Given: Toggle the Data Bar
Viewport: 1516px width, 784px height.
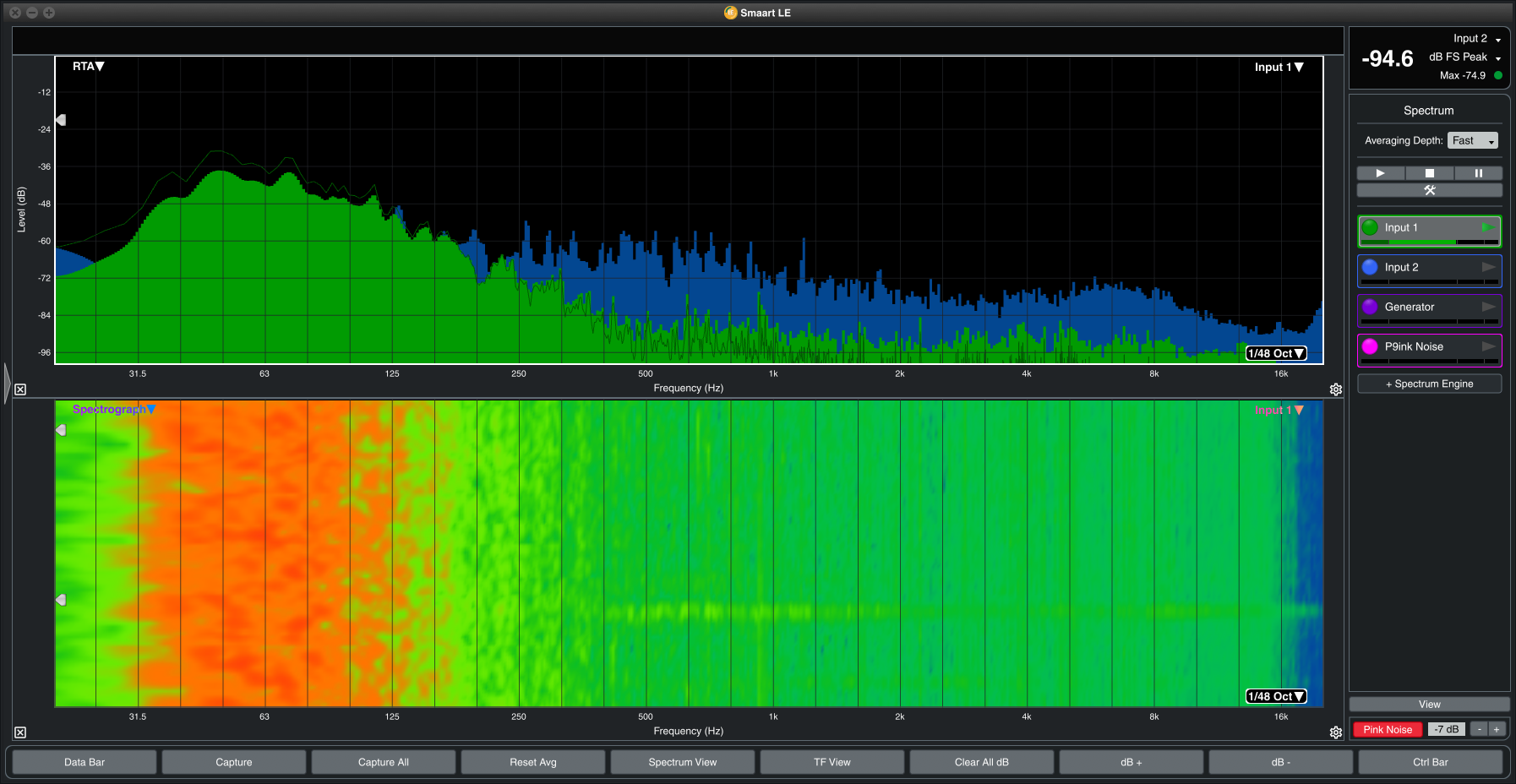Looking at the screenshot, I should [x=85, y=762].
